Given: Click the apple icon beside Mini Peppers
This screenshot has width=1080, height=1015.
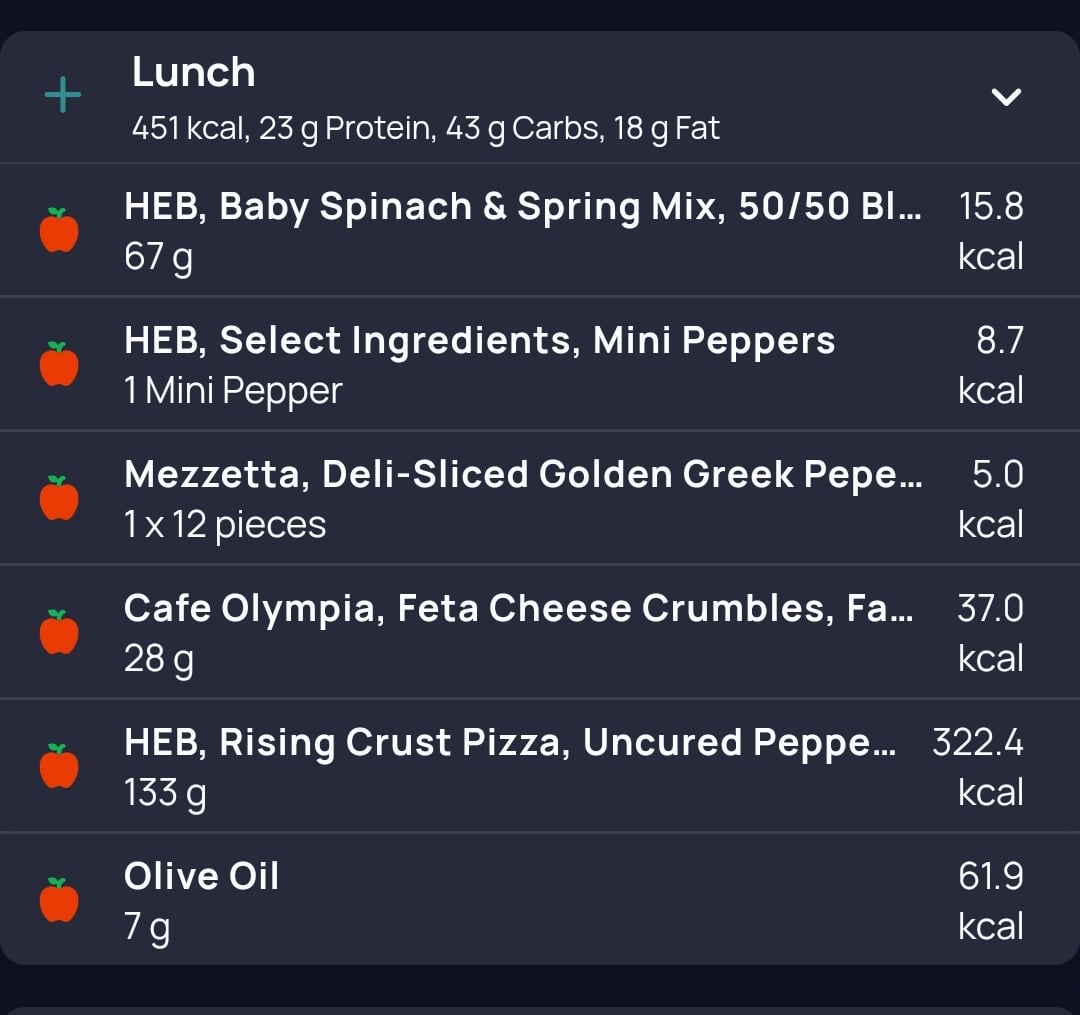Looking at the screenshot, I should click(x=59, y=364).
